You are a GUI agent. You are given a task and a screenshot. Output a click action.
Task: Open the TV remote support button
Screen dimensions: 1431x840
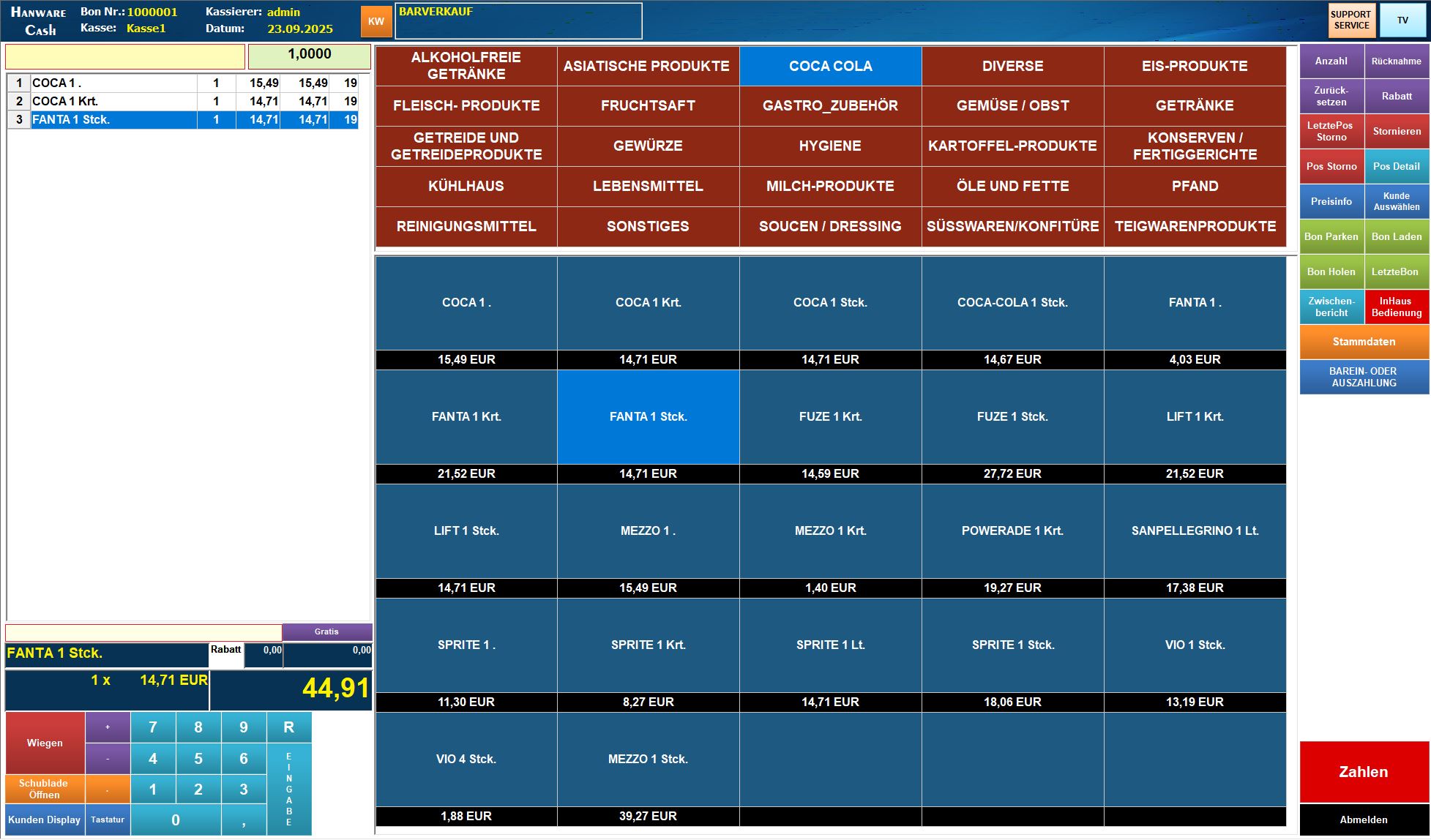pos(1402,20)
